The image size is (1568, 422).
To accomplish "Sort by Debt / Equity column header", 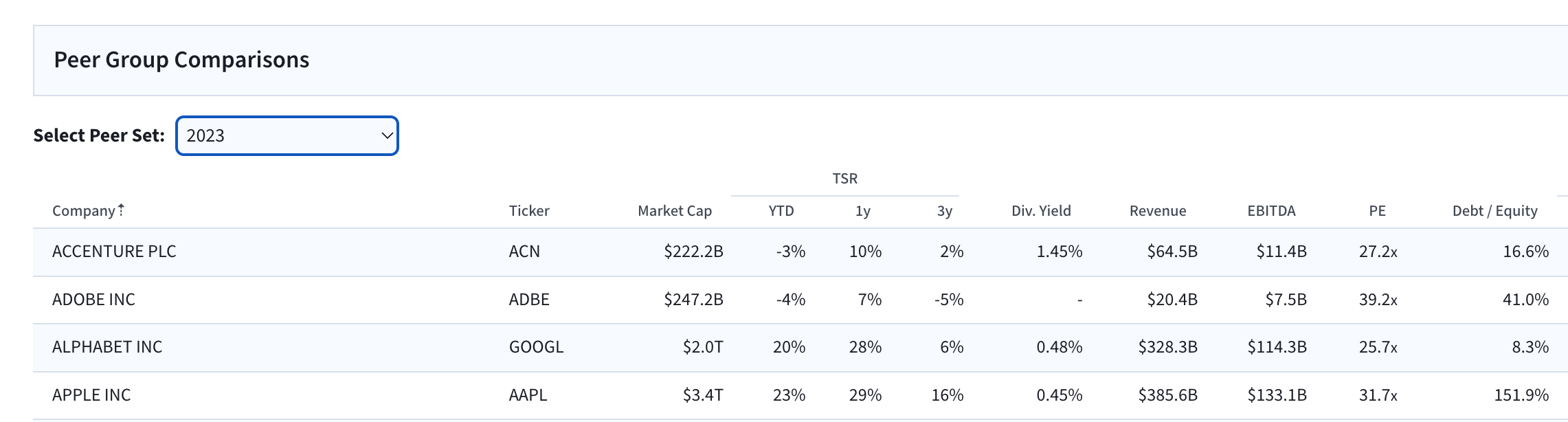I will pyautogui.click(x=1494, y=211).
